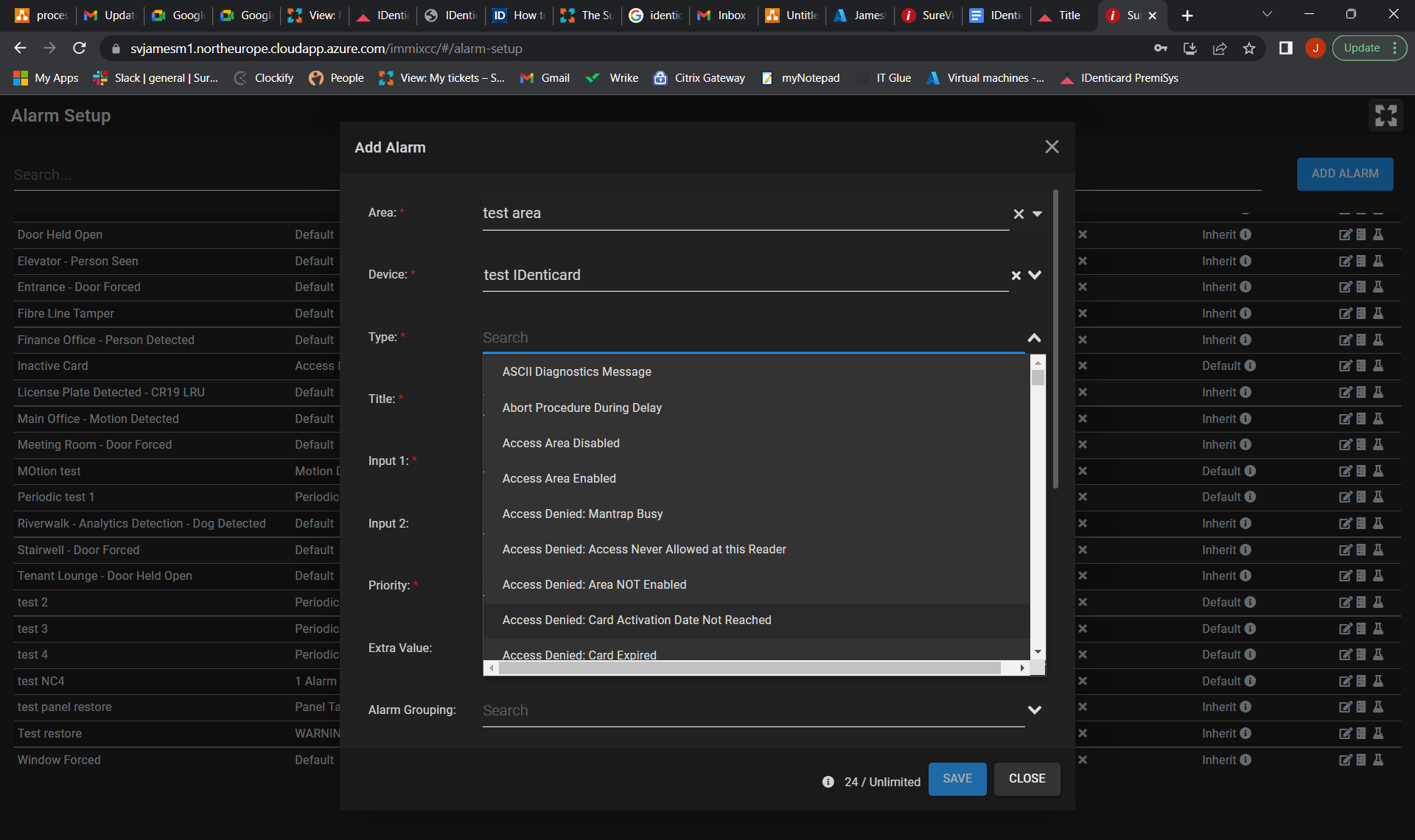
Task: Focus the Alarm Setup Search box
Action: click(176, 175)
